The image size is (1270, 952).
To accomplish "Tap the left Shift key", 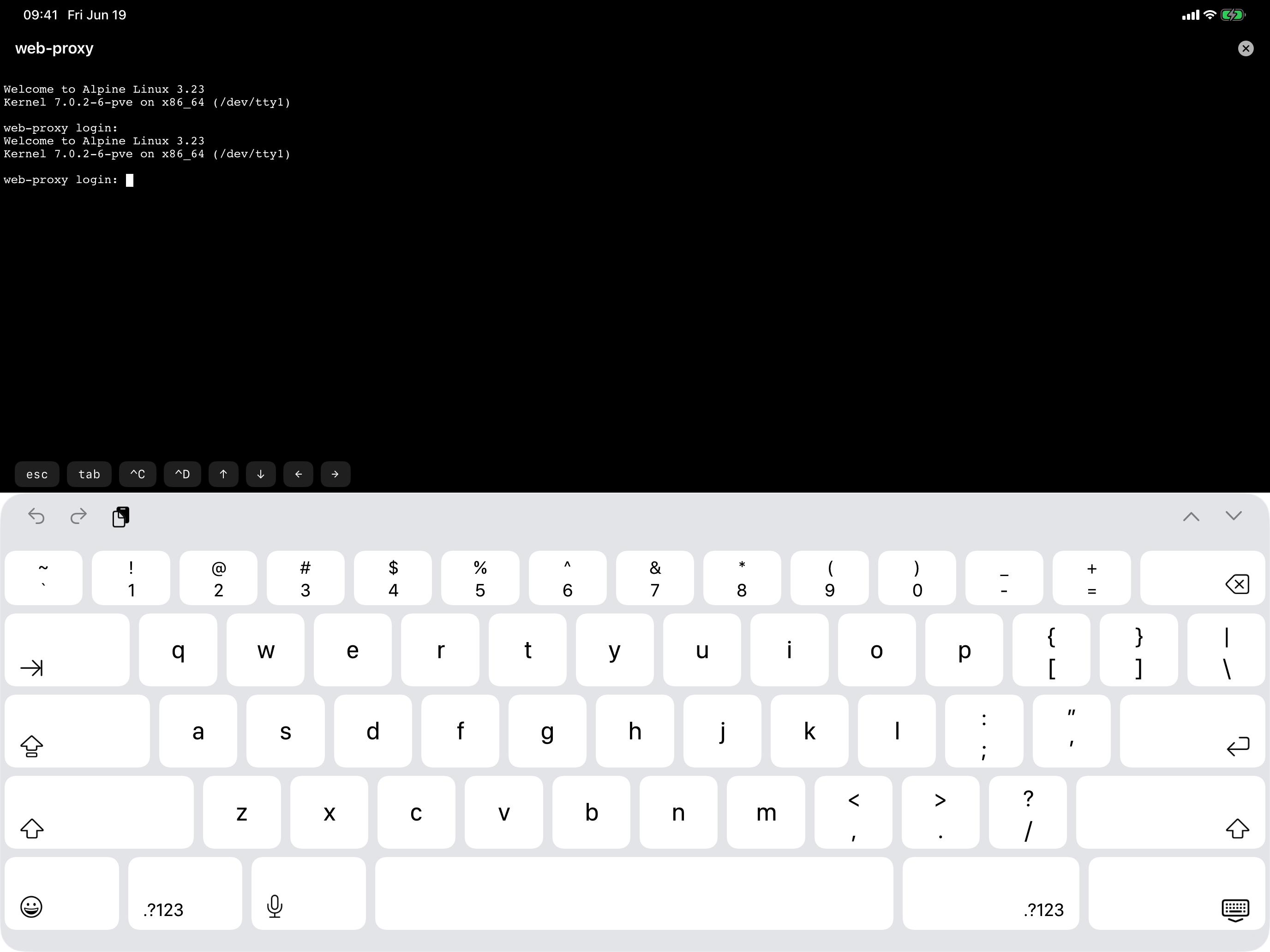I will tap(99, 812).
